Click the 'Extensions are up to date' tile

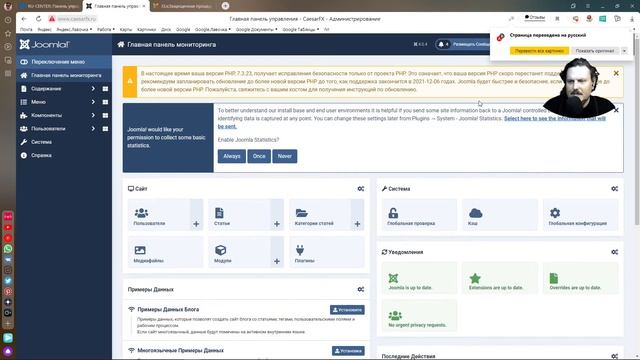tap(500, 278)
